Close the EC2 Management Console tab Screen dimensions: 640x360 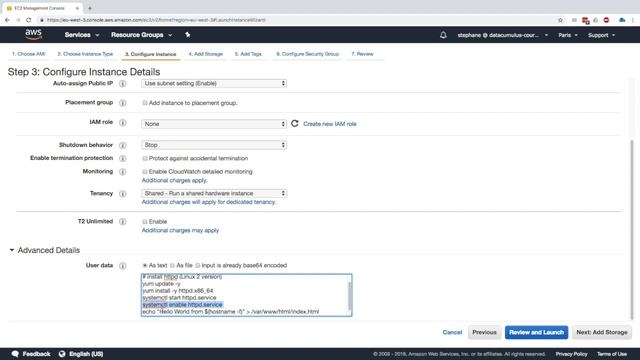77,8
